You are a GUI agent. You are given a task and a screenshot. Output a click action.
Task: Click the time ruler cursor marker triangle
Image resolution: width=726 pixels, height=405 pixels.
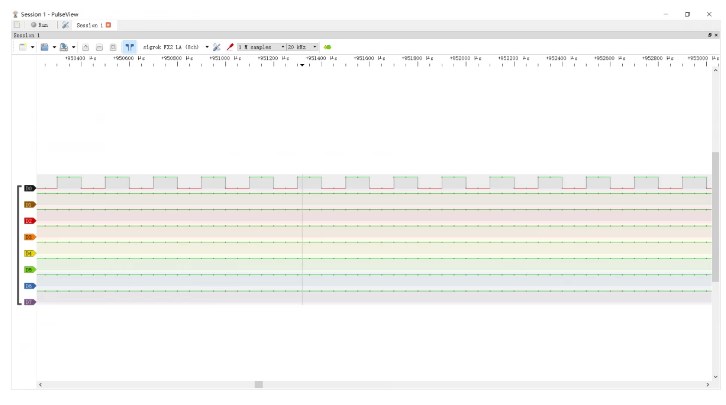tap(302, 65)
